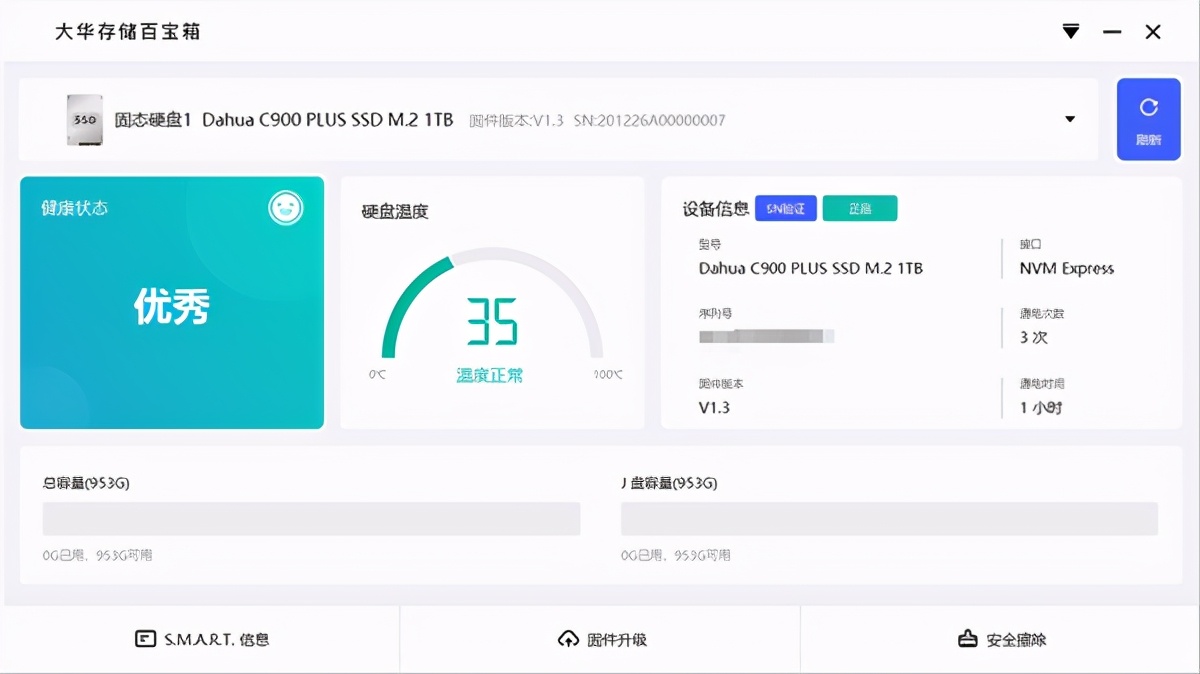Select the SSD drive thumbnail icon
The width and height of the screenshot is (1200, 674).
click(84, 119)
